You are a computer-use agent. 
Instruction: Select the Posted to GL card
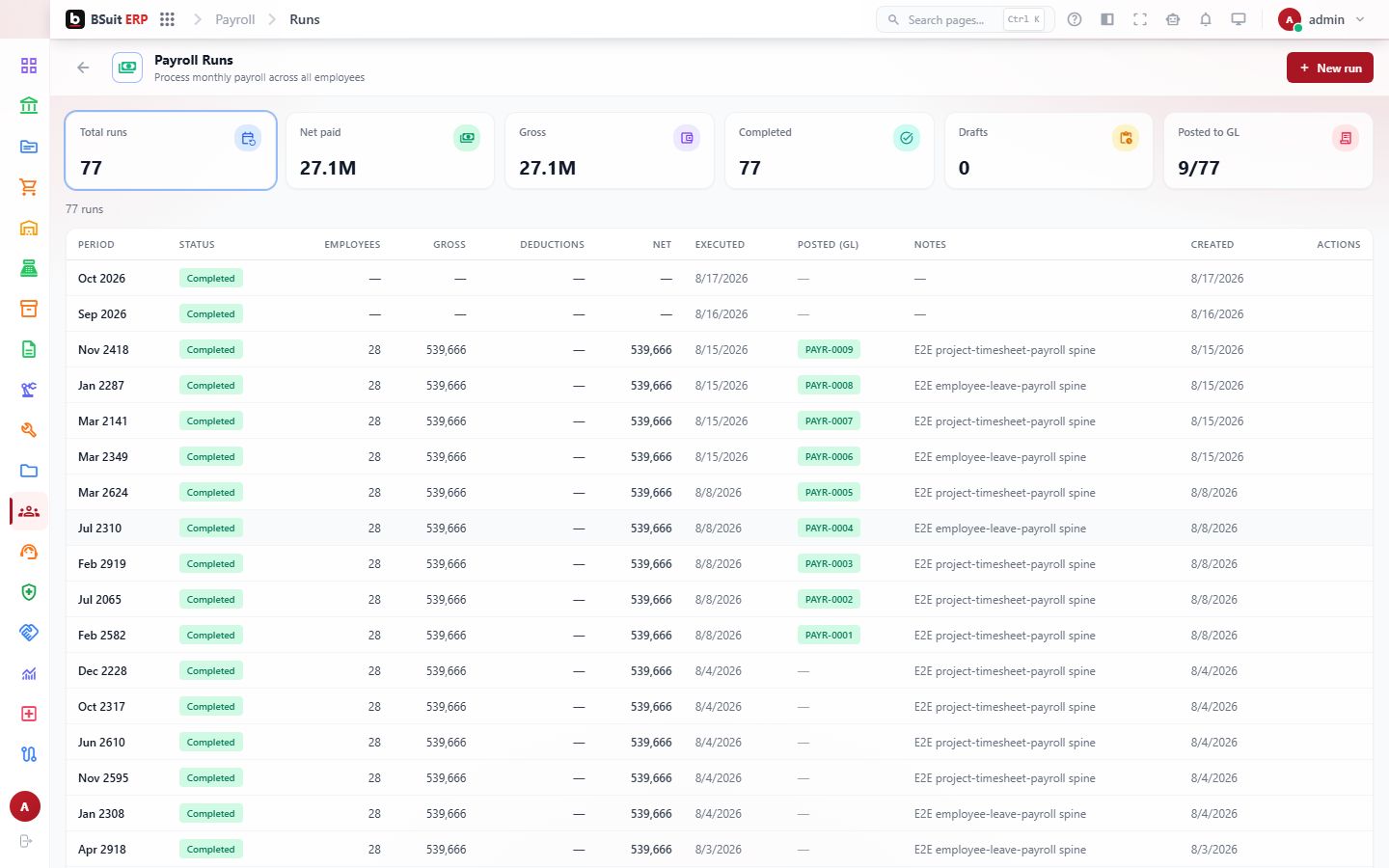point(1268,150)
